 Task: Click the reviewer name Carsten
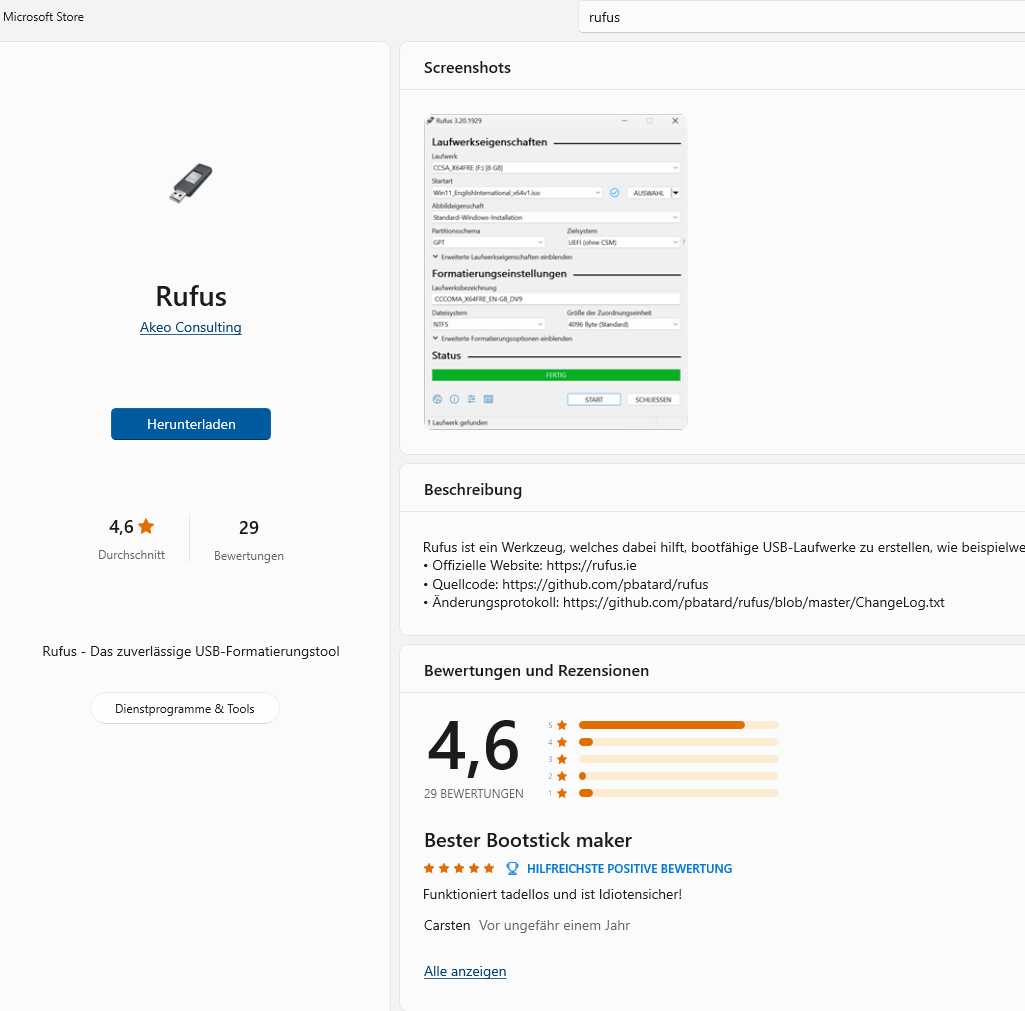[447, 925]
